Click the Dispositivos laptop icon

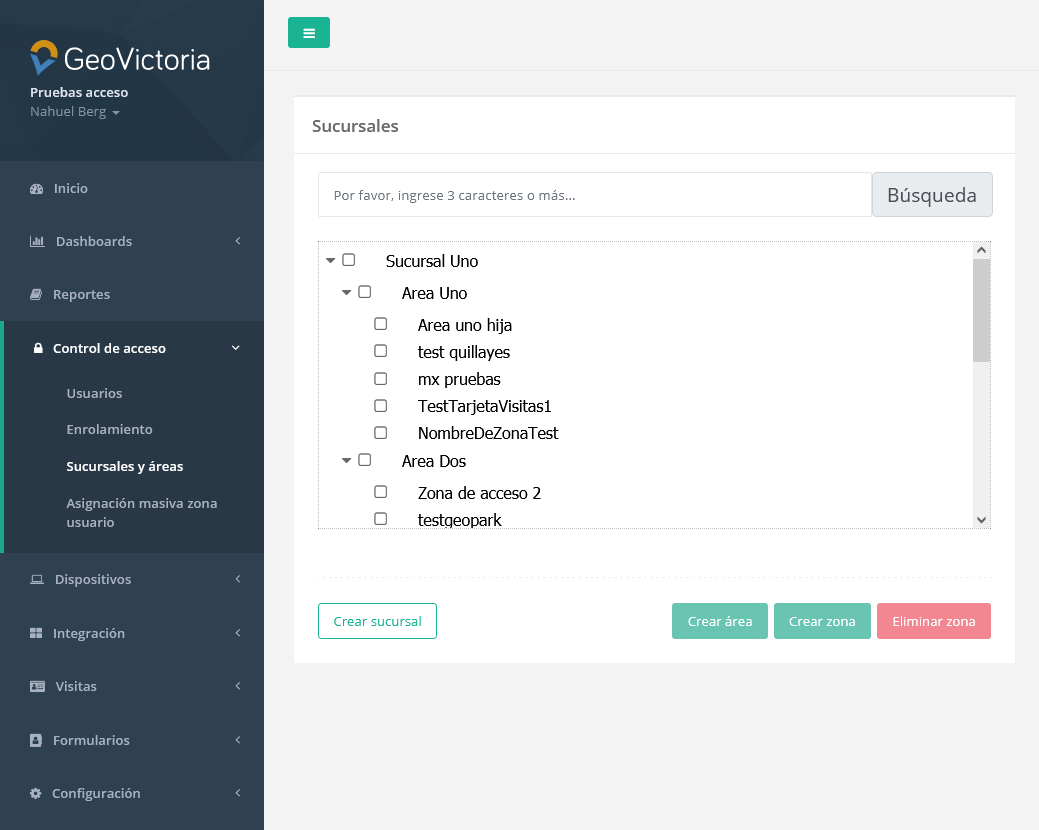click(37, 580)
